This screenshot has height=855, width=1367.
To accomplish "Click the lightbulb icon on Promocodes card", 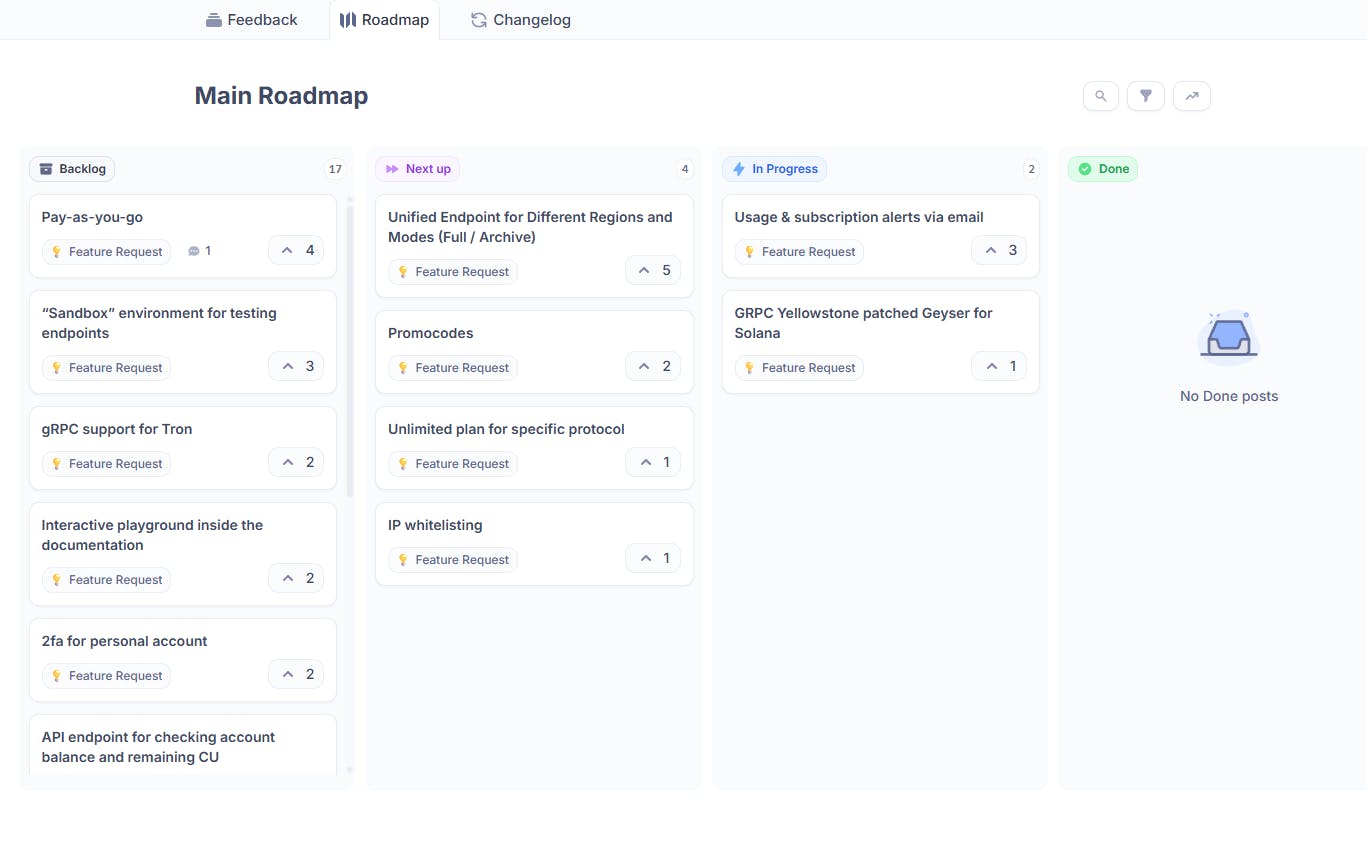I will point(404,367).
